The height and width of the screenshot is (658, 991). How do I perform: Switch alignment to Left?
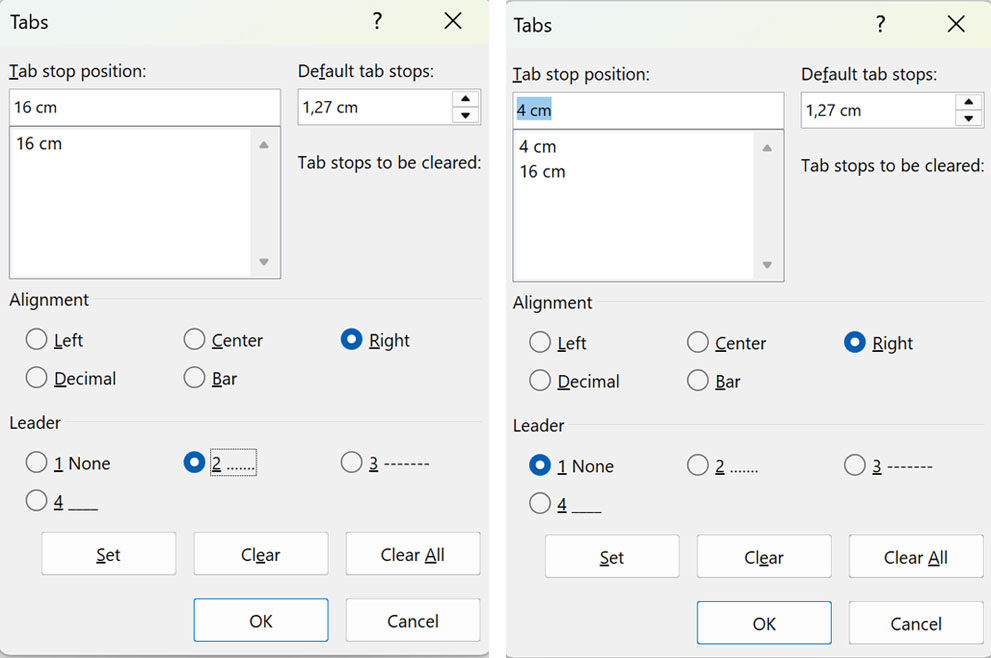click(36, 340)
